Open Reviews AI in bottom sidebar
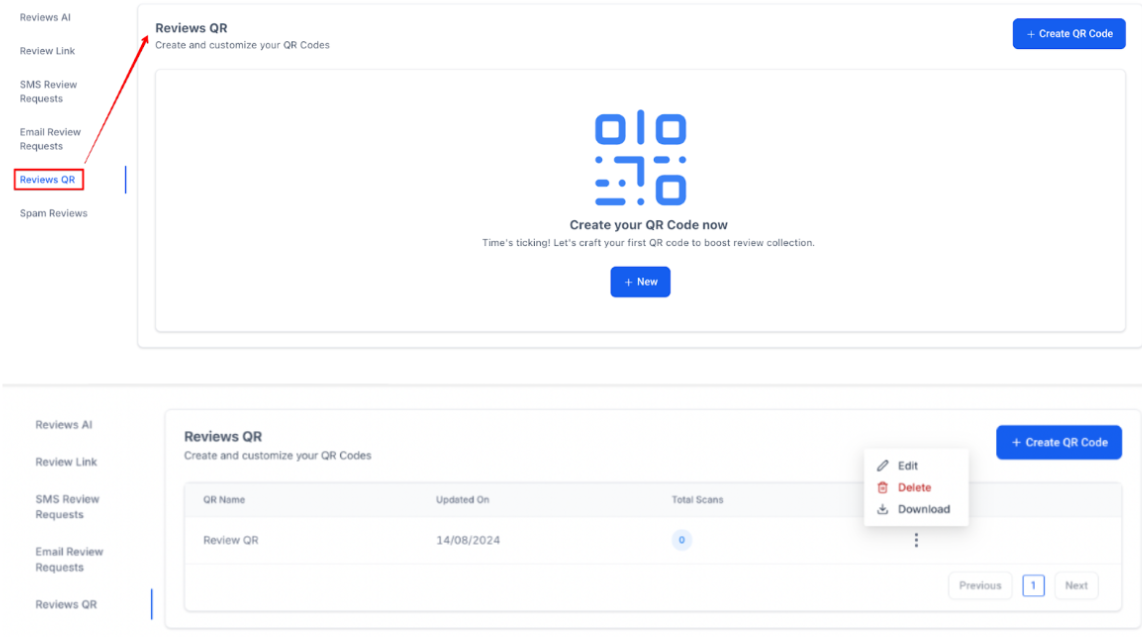 64,424
